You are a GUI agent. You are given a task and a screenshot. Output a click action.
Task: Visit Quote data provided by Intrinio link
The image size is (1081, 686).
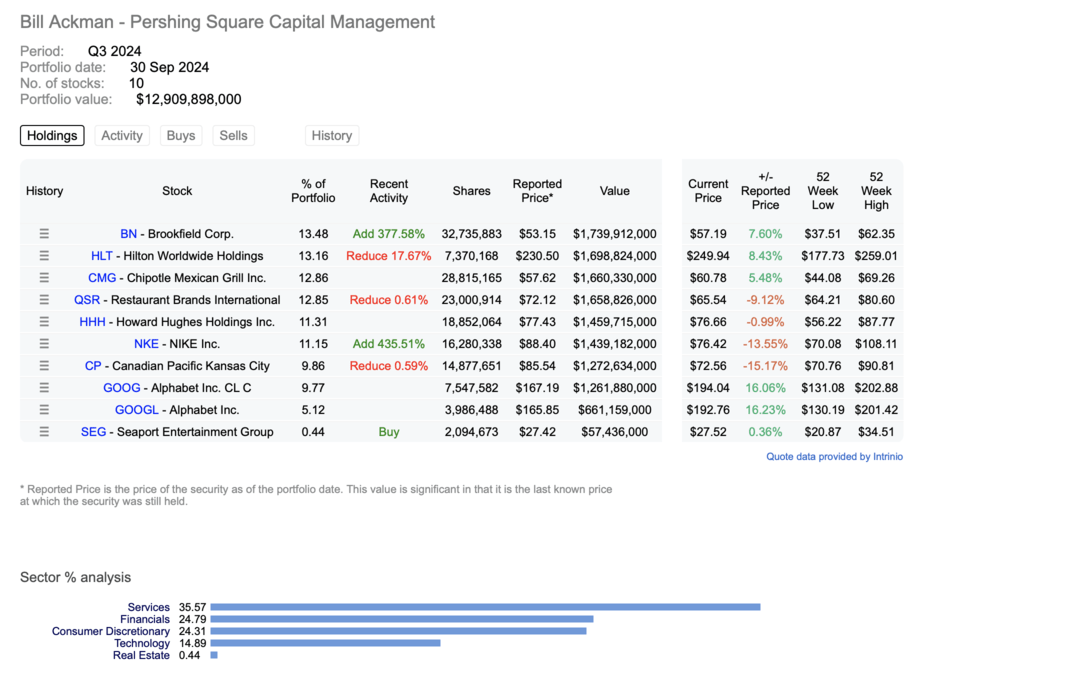tap(834, 456)
